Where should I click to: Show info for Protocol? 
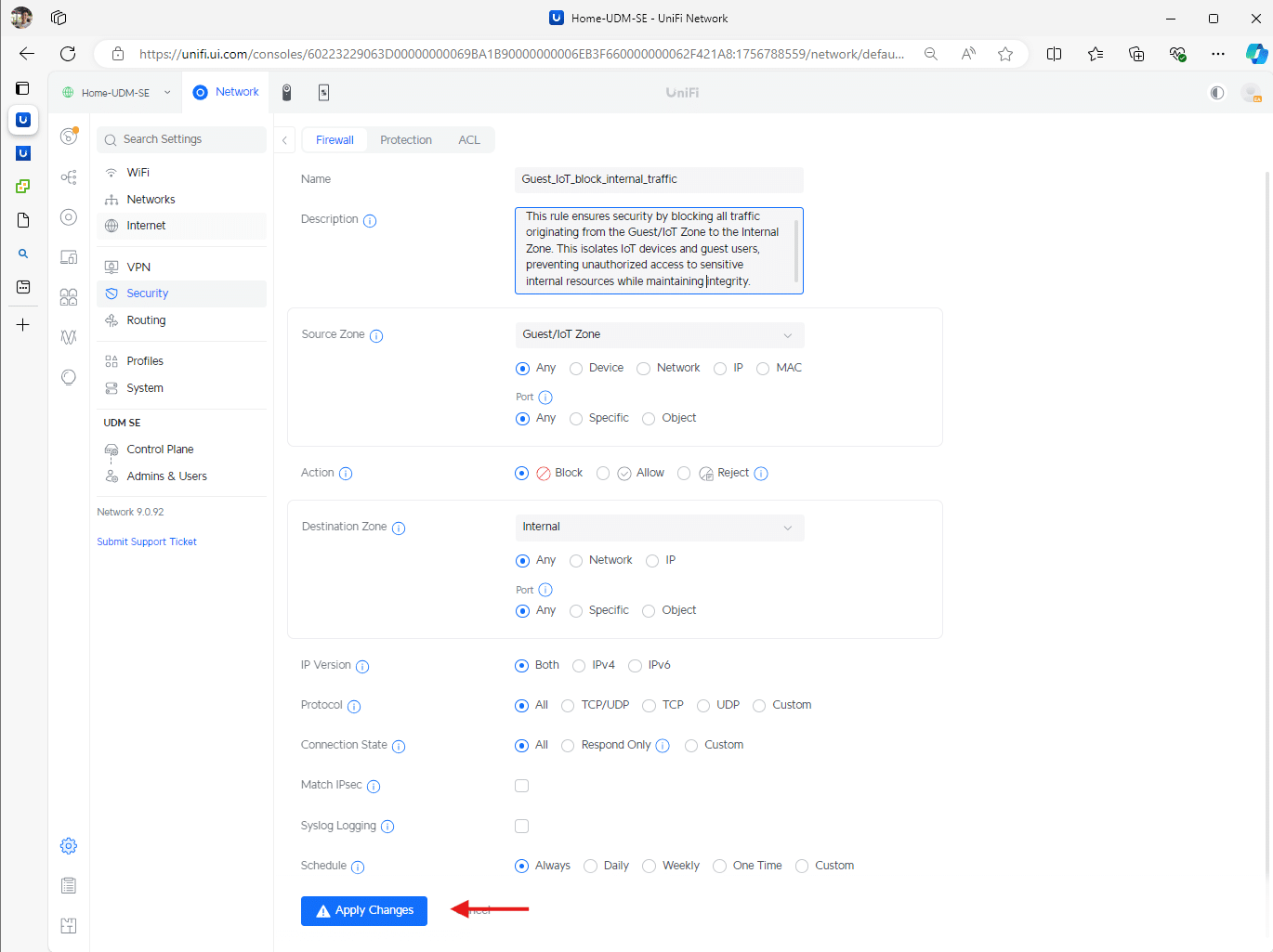354,706
